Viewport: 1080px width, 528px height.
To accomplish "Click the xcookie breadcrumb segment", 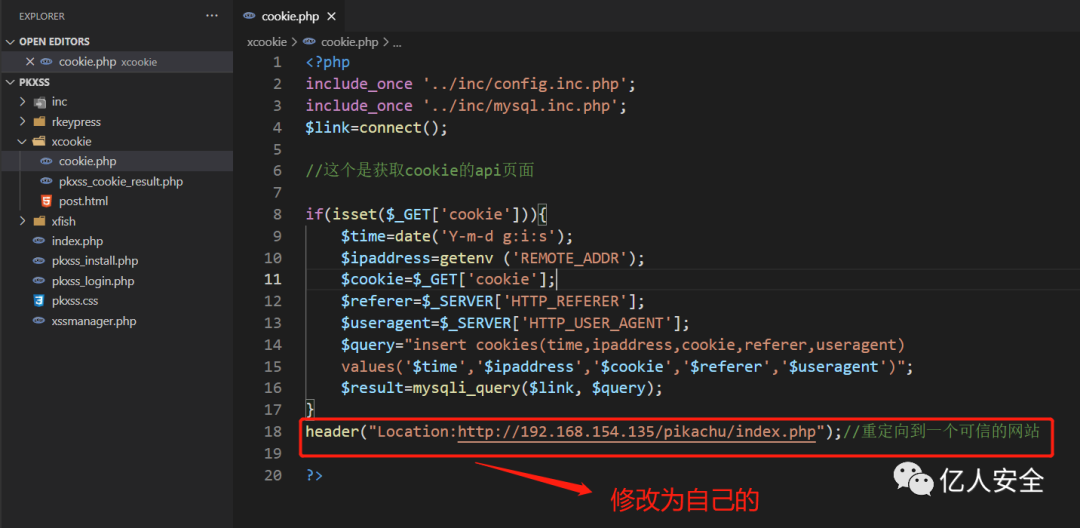I will point(267,42).
